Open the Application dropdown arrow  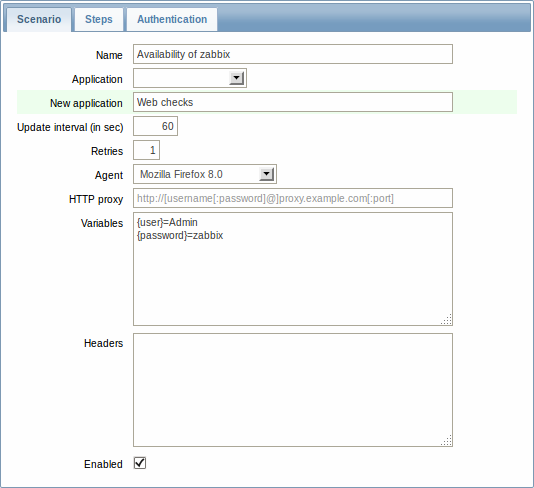tap(236, 78)
